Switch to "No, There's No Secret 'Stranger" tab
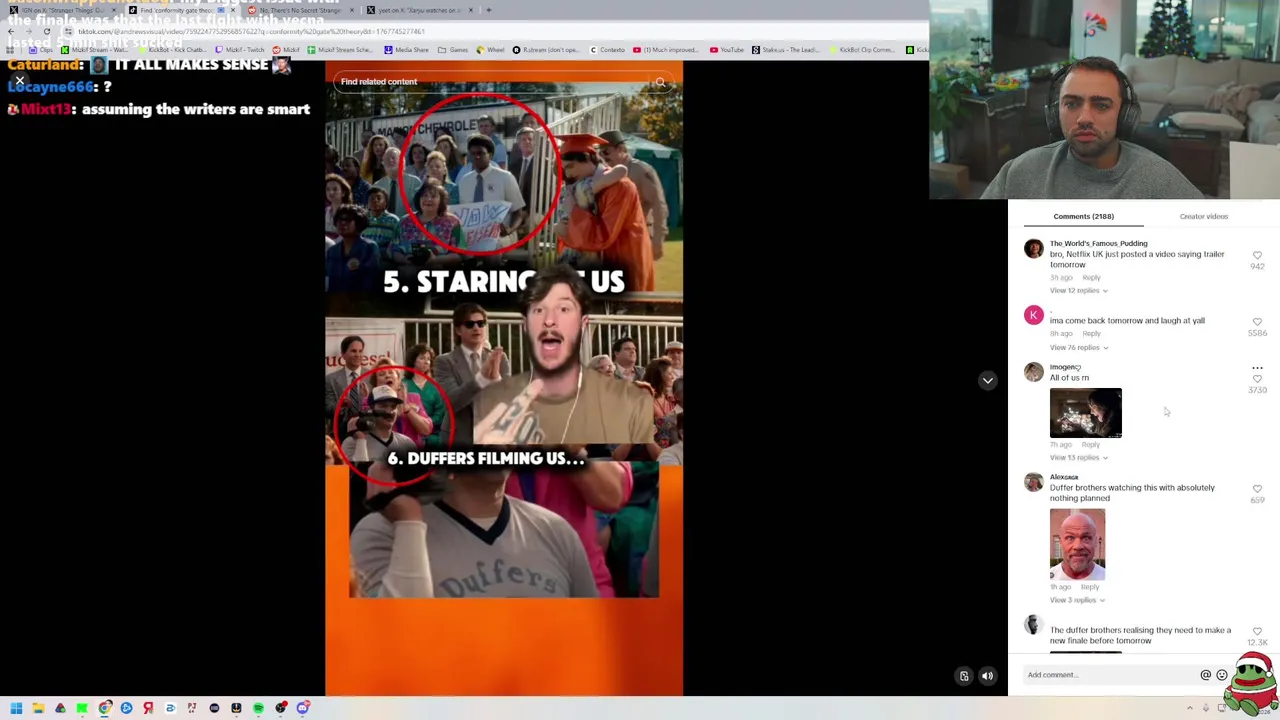The image size is (1280, 720). 300,10
